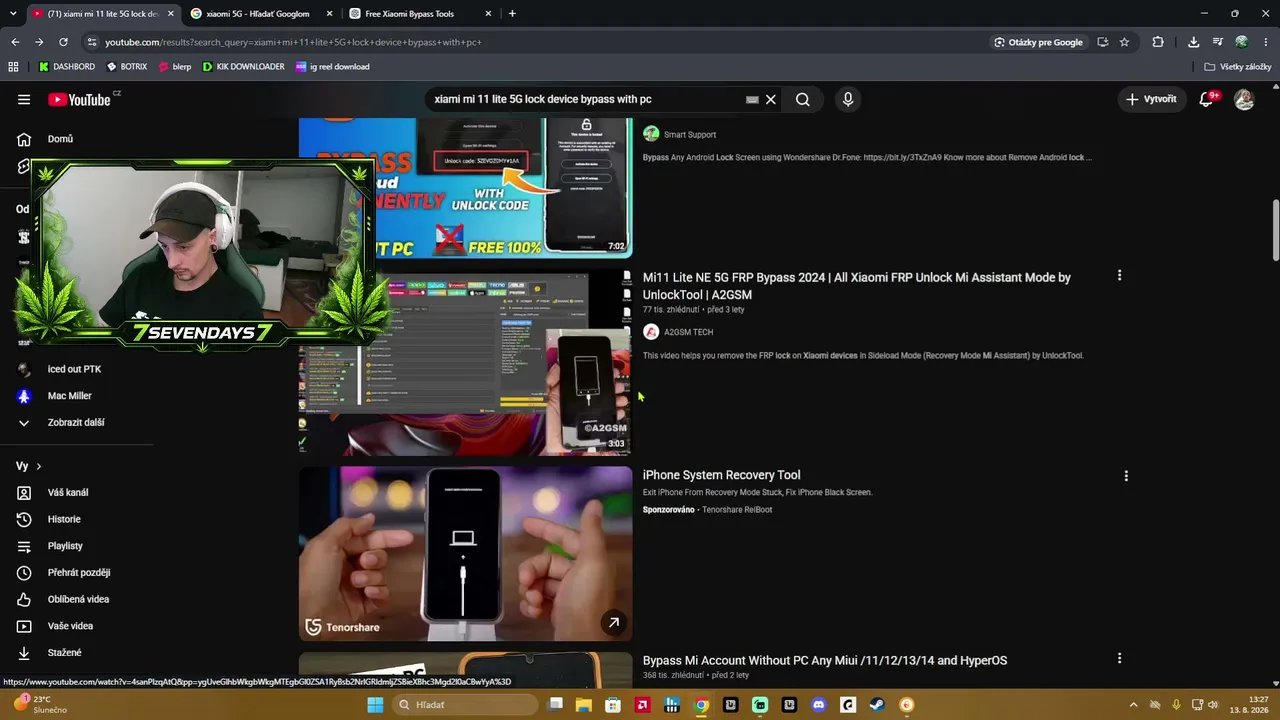Open the DASHBORD bookmark

point(66,67)
